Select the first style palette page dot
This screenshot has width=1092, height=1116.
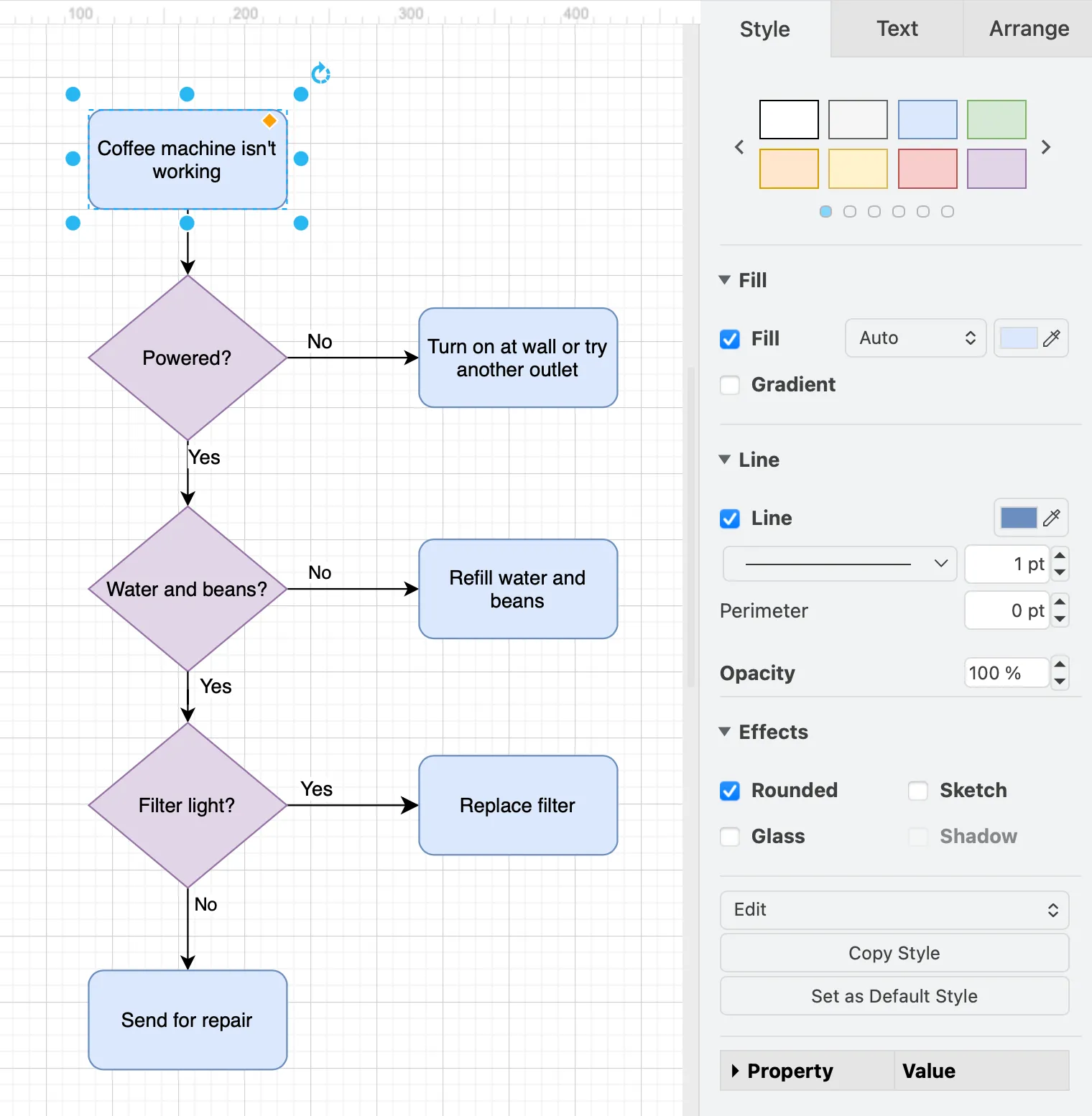point(825,212)
